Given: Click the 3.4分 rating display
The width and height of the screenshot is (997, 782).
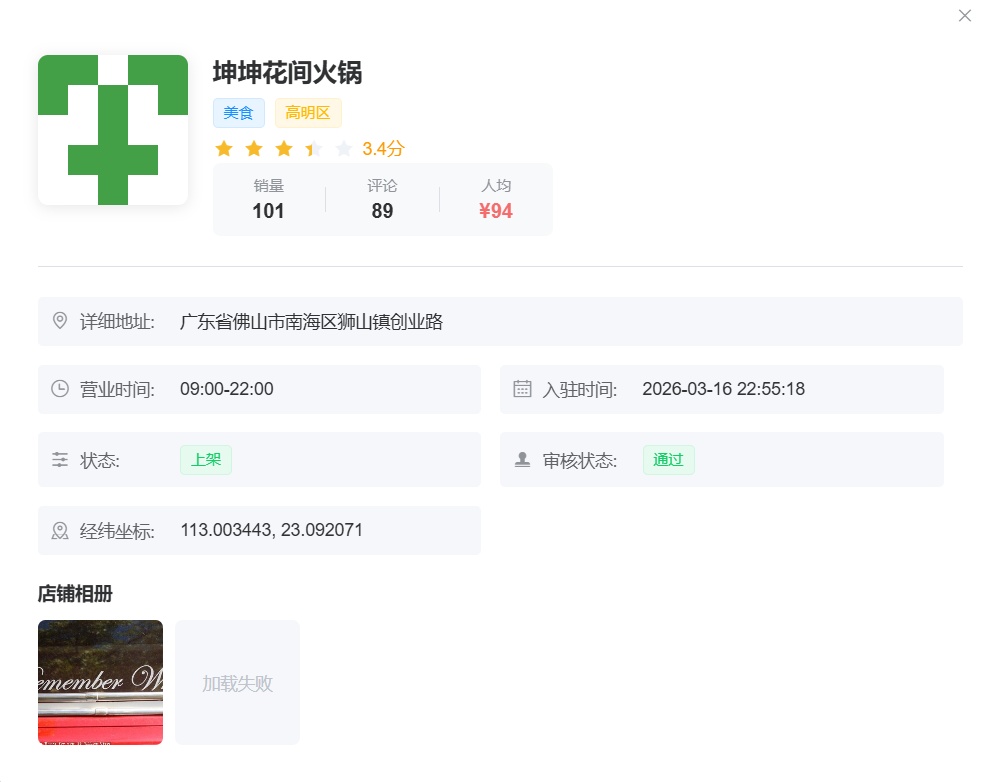Looking at the screenshot, I should pos(384,147).
